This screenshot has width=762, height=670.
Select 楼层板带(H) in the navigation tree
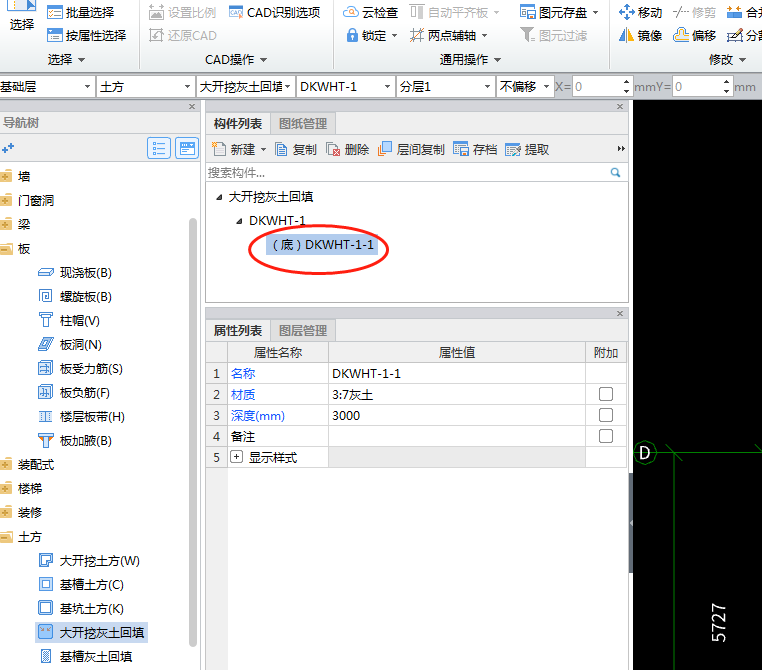pyautogui.click(x=81, y=416)
